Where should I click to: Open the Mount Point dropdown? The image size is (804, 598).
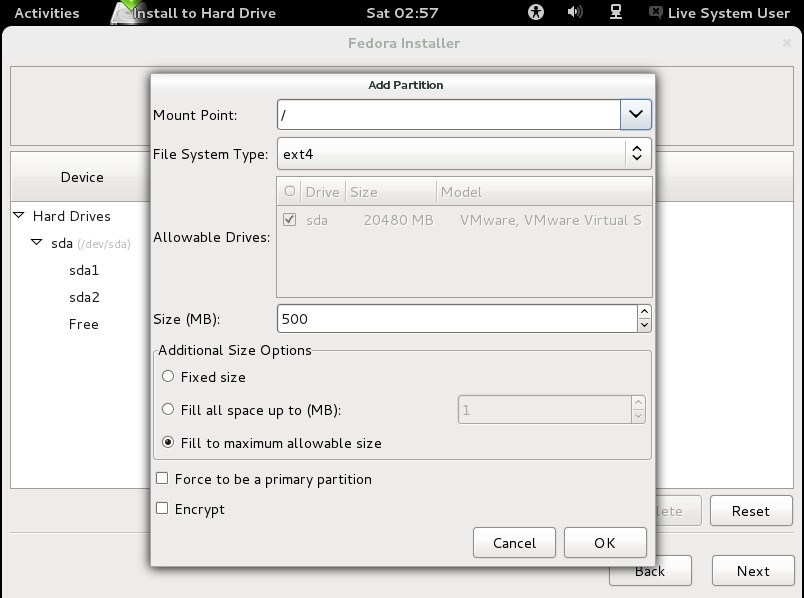[634, 114]
